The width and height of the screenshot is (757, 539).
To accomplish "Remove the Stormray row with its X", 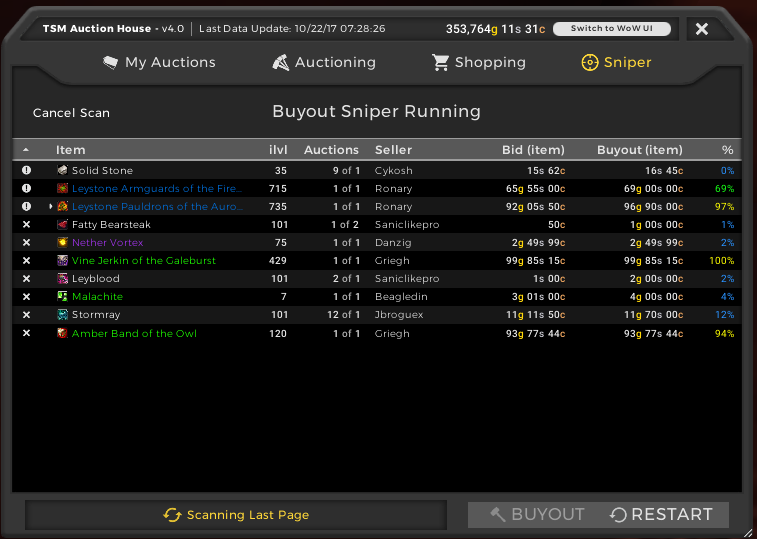I will pyautogui.click(x=26, y=314).
